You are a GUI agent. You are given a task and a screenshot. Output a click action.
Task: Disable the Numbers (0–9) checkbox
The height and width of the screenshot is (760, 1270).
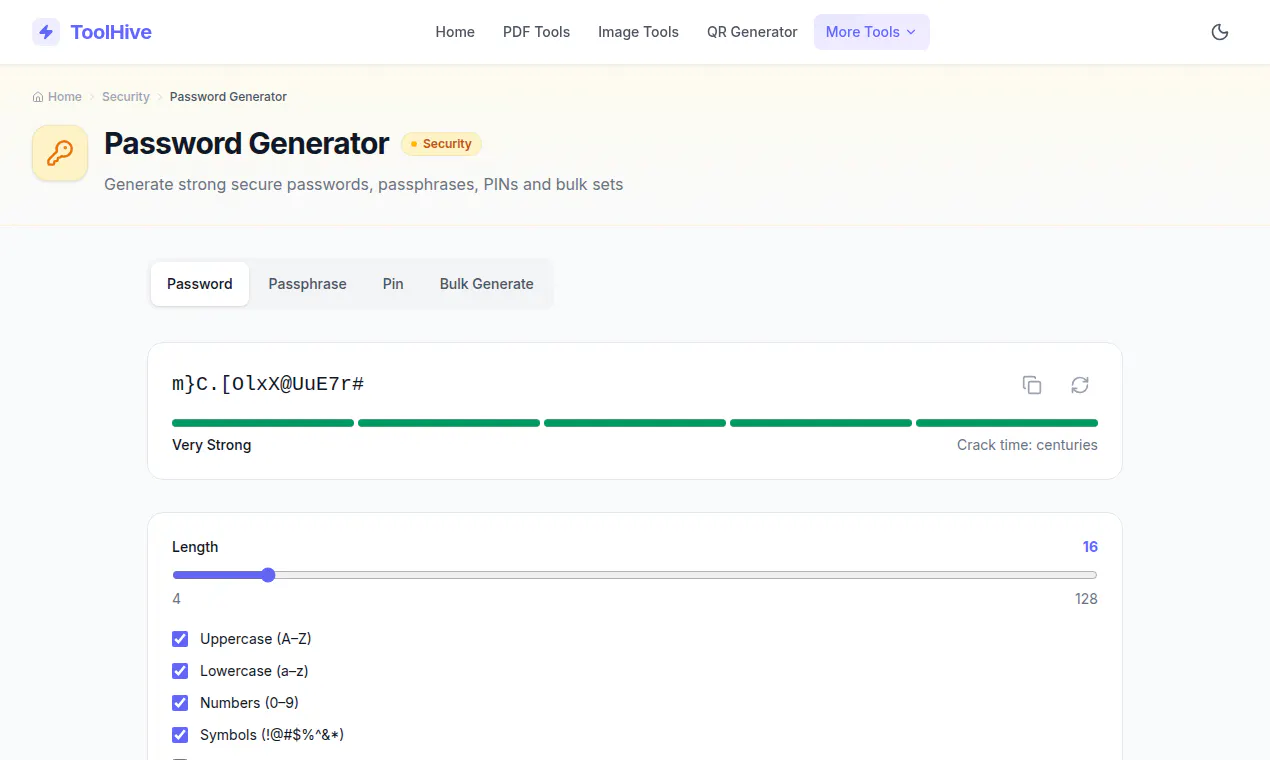(x=180, y=703)
